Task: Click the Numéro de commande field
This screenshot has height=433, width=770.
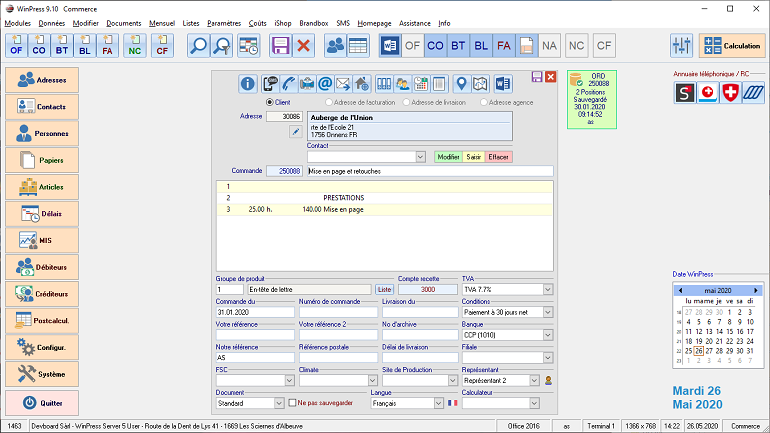Action: [338, 312]
